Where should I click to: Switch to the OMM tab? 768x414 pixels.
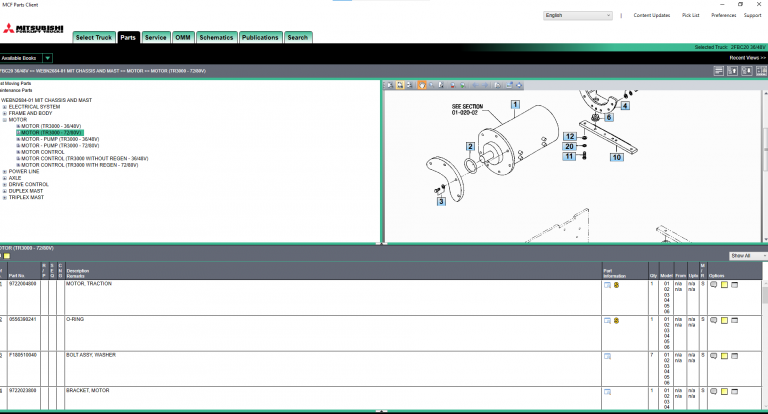click(183, 37)
